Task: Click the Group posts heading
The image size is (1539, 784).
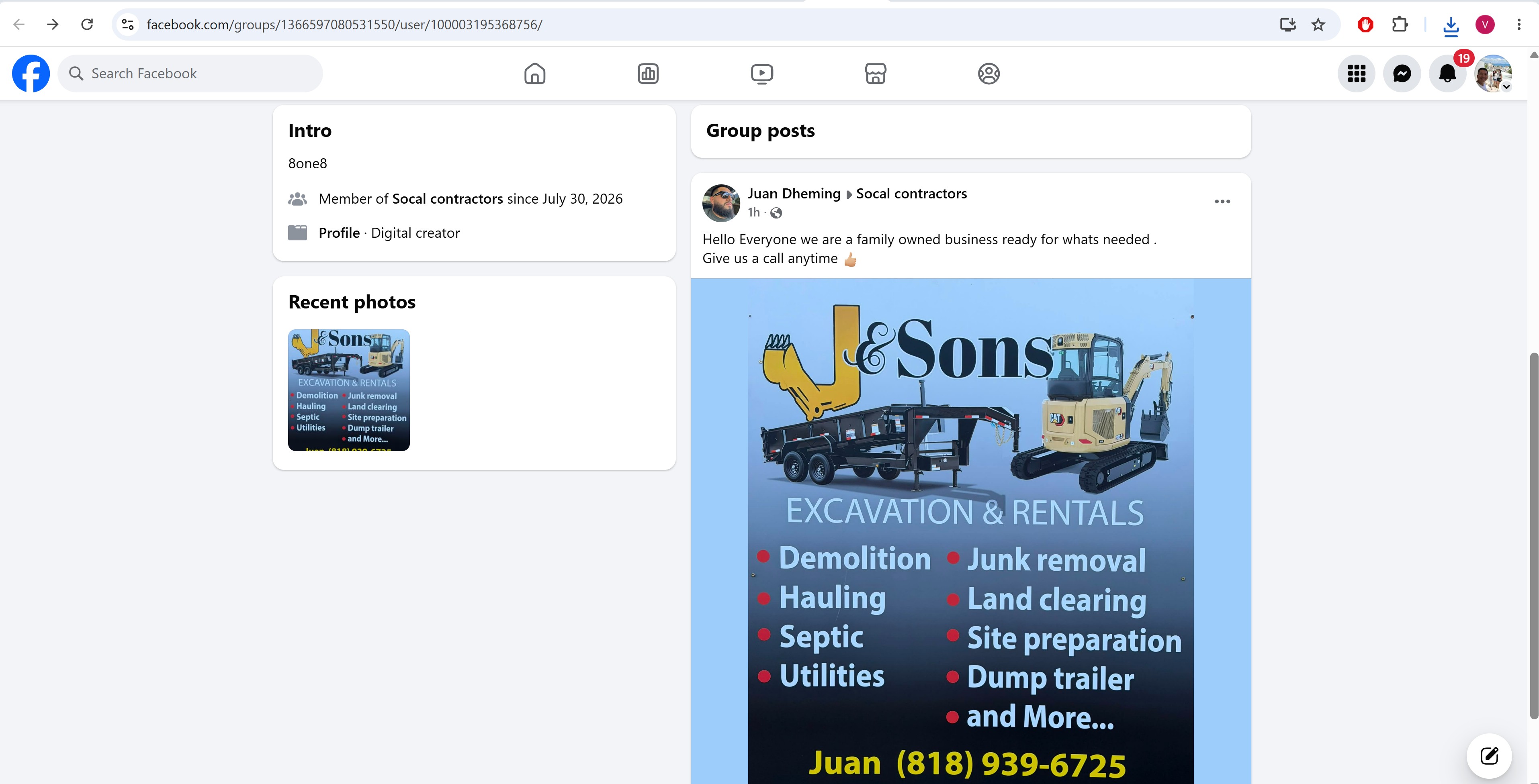Action: tap(761, 131)
